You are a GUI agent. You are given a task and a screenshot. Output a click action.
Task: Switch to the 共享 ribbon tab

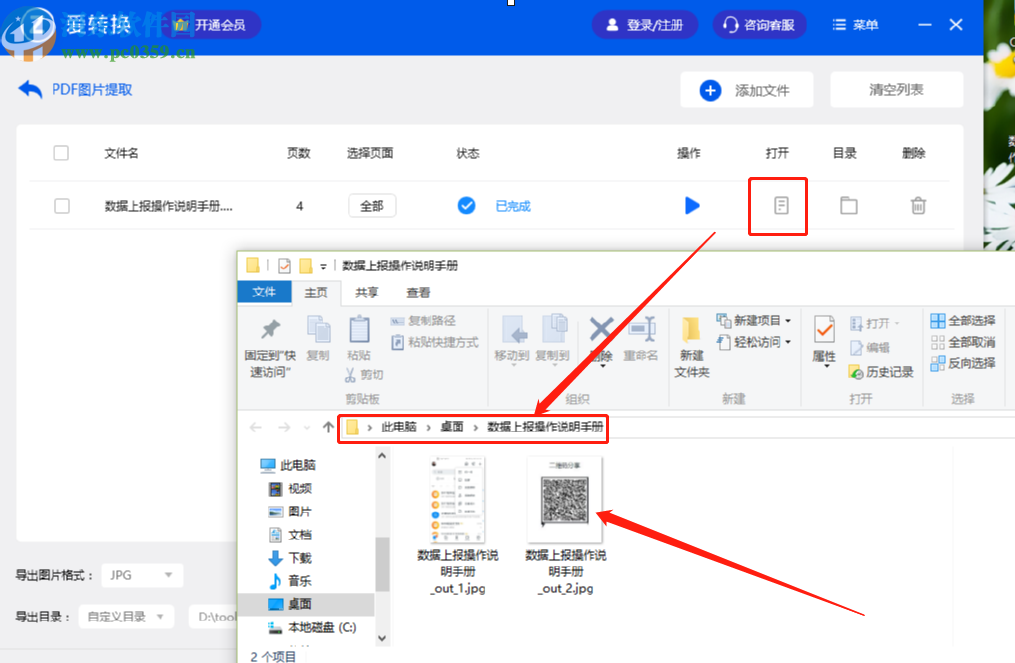[366, 293]
